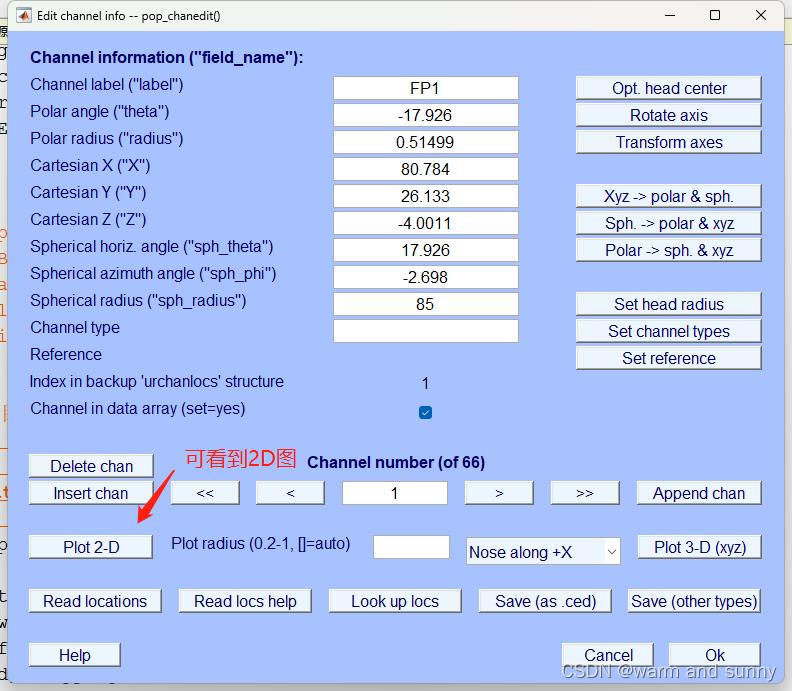The width and height of the screenshot is (792, 691).
Task: Uncheck the Channel in data array checkbox
Action: [425, 413]
